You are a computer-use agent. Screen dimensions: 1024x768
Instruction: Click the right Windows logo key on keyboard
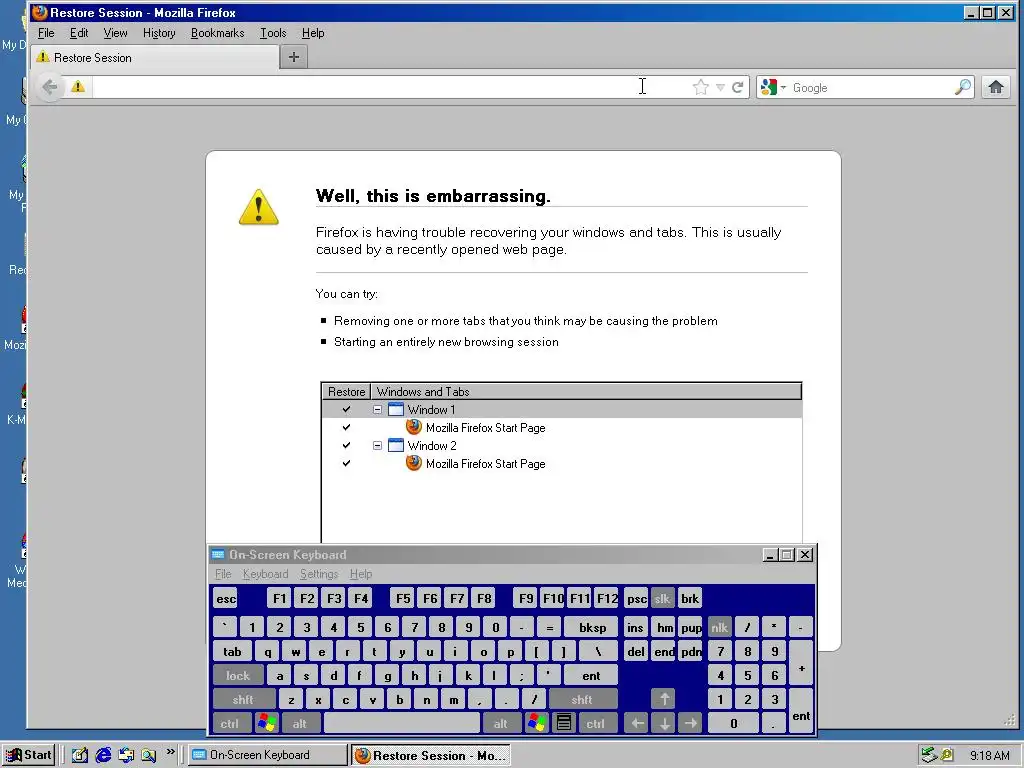tap(537, 723)
